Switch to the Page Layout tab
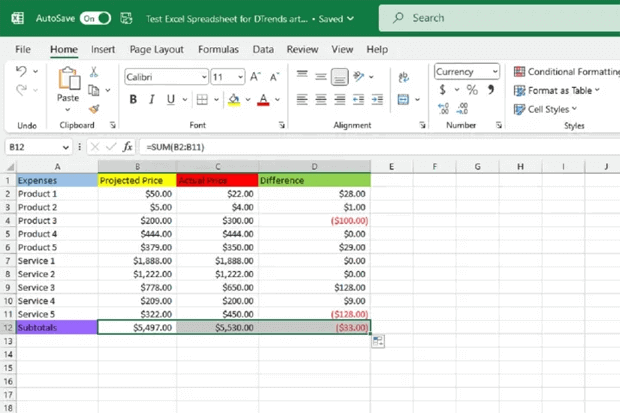The image size is (620, 413). click(x=156, y=49)
